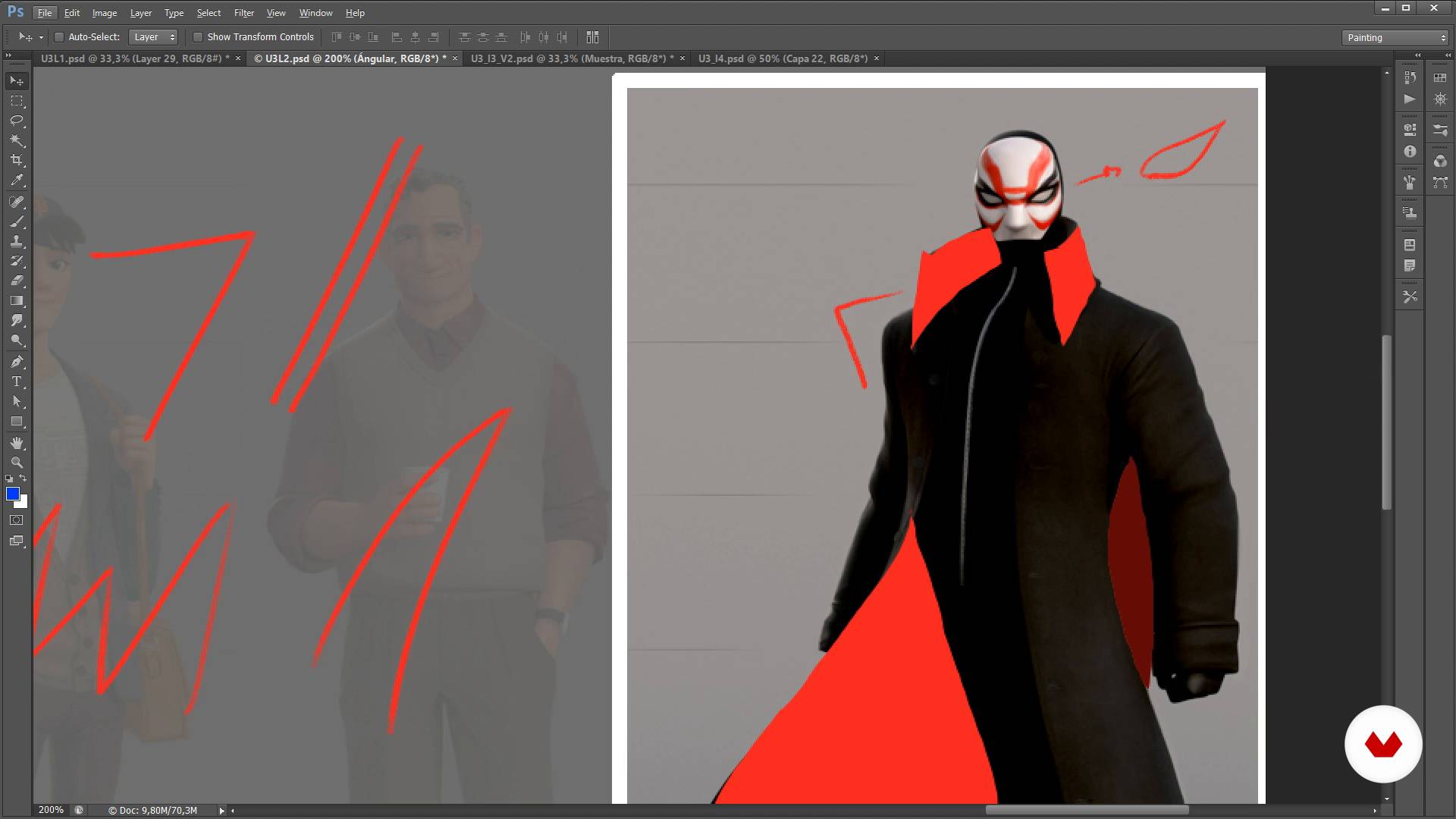Select the Horizontal Type tool
Viewport: 1456px width, 819px height.
(17, 381)
